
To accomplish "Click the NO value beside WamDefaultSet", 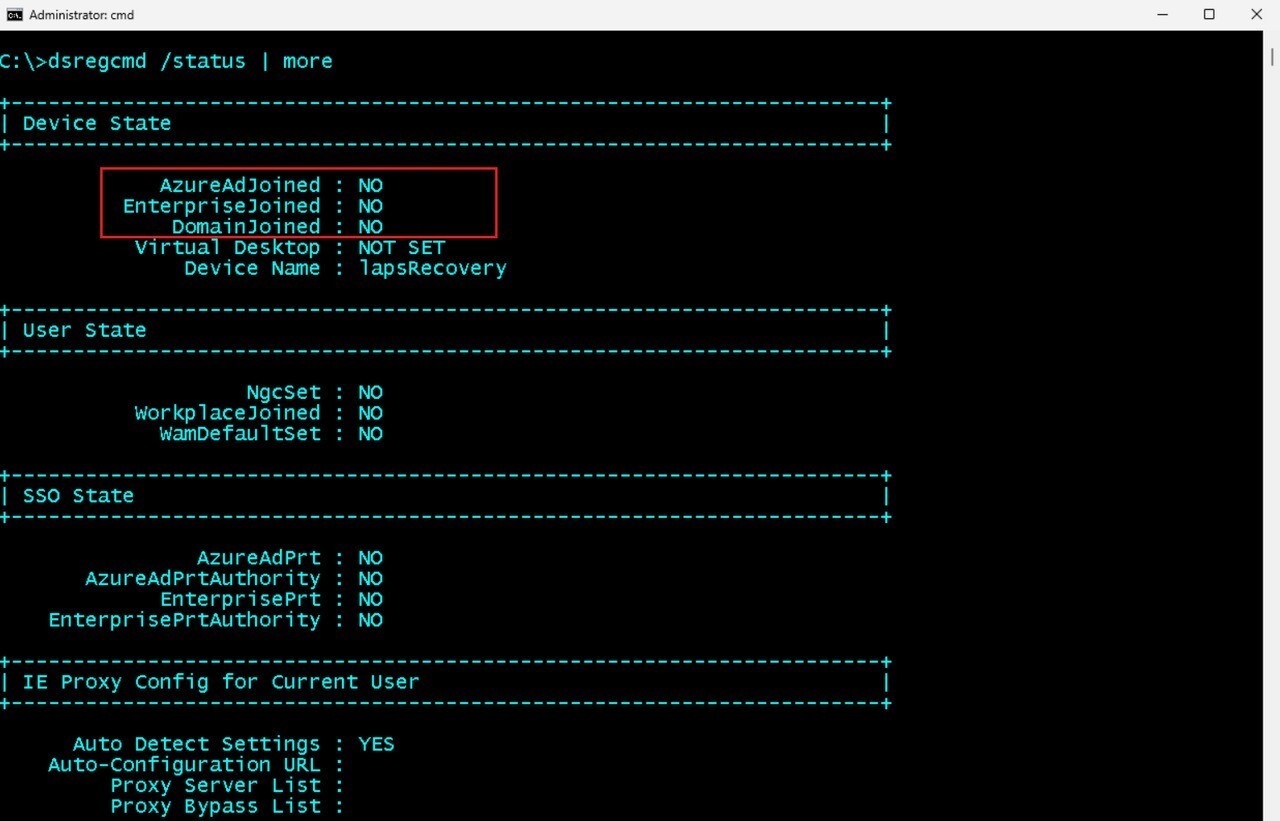I will (370, 434).
